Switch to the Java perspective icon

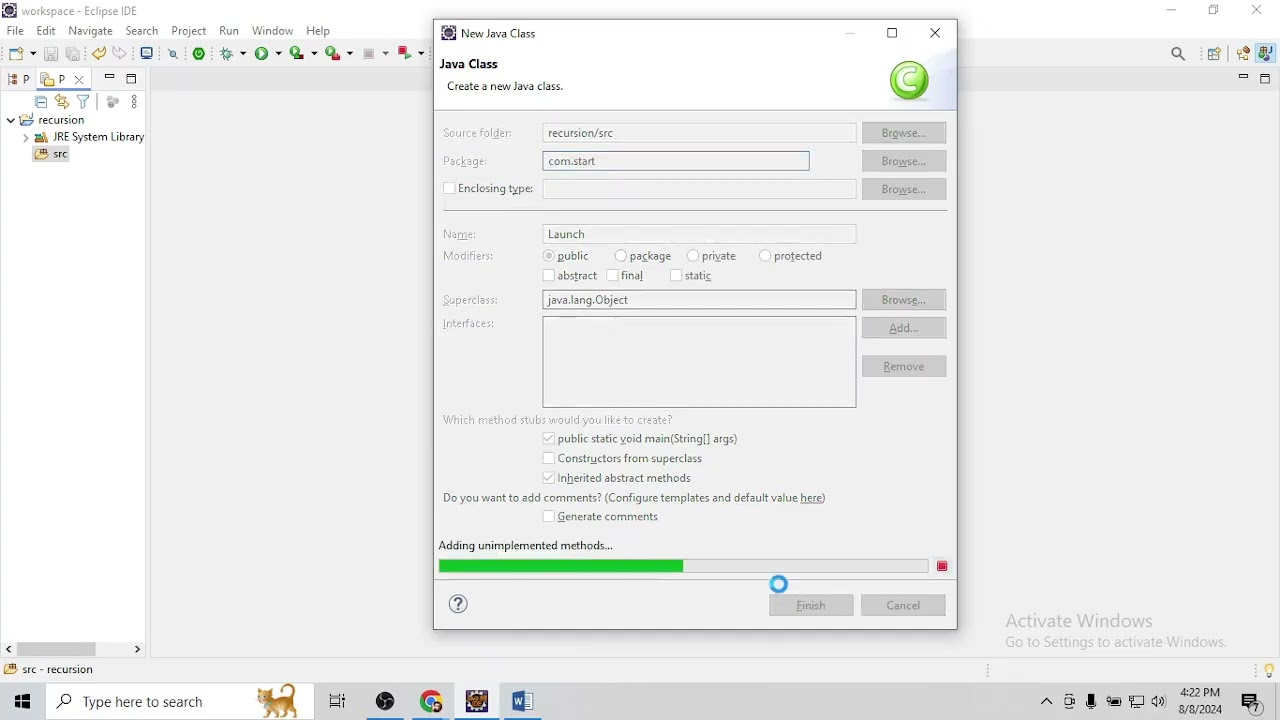1266,54
